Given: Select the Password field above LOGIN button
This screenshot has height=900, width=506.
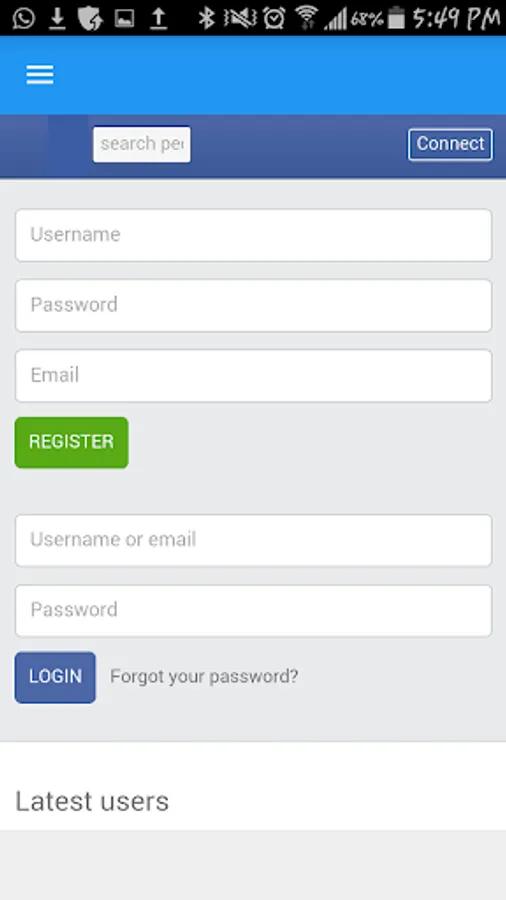Looking at the screenshot, I should [254, 610].
